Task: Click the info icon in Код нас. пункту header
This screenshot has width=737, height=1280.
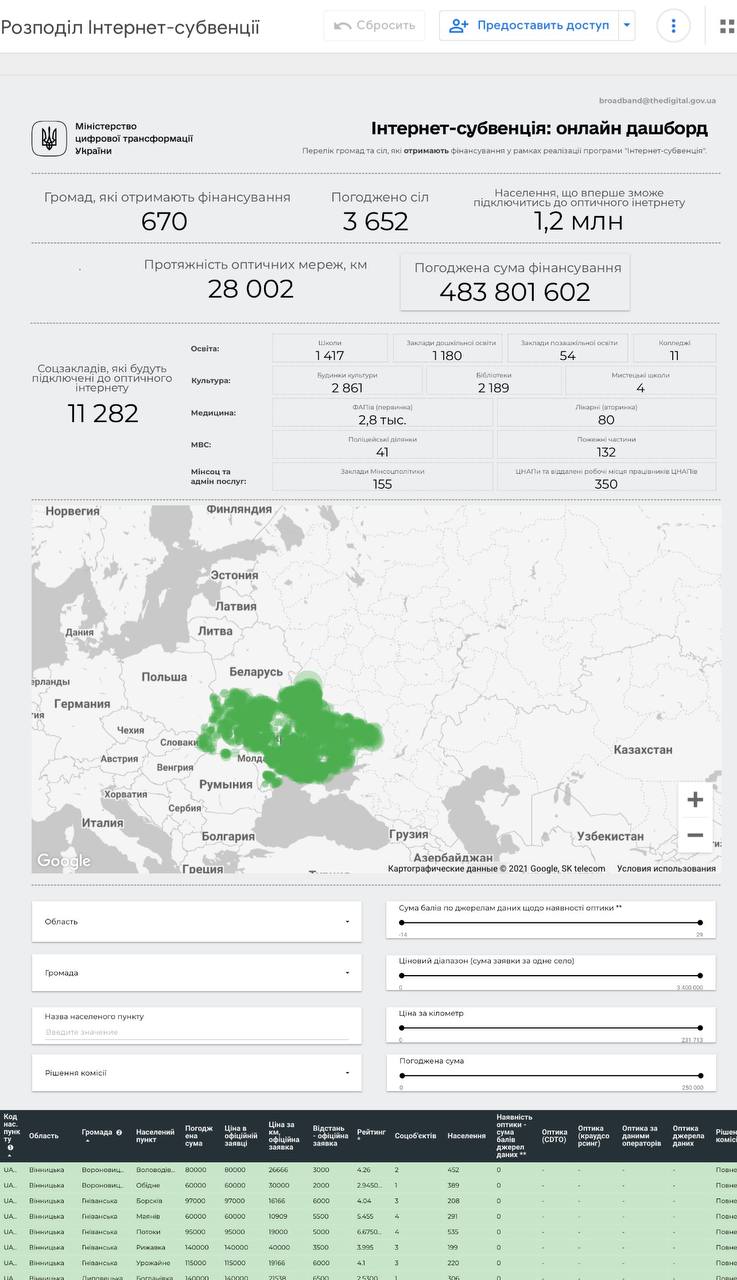Action: [11, 1148]
